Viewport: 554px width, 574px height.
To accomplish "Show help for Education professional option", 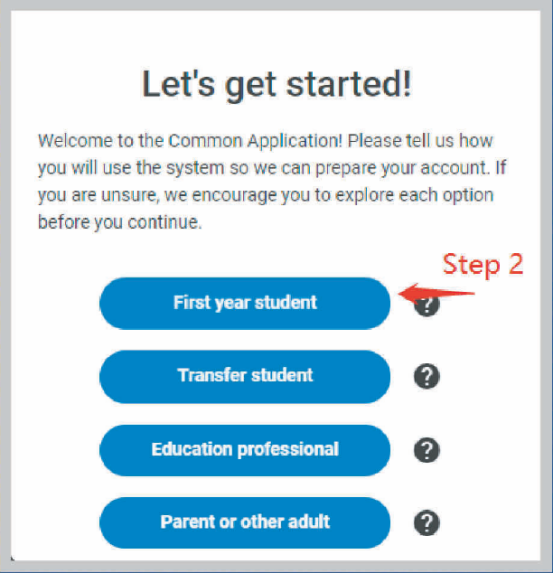I will pyautogui.click(x=427, y=450).
